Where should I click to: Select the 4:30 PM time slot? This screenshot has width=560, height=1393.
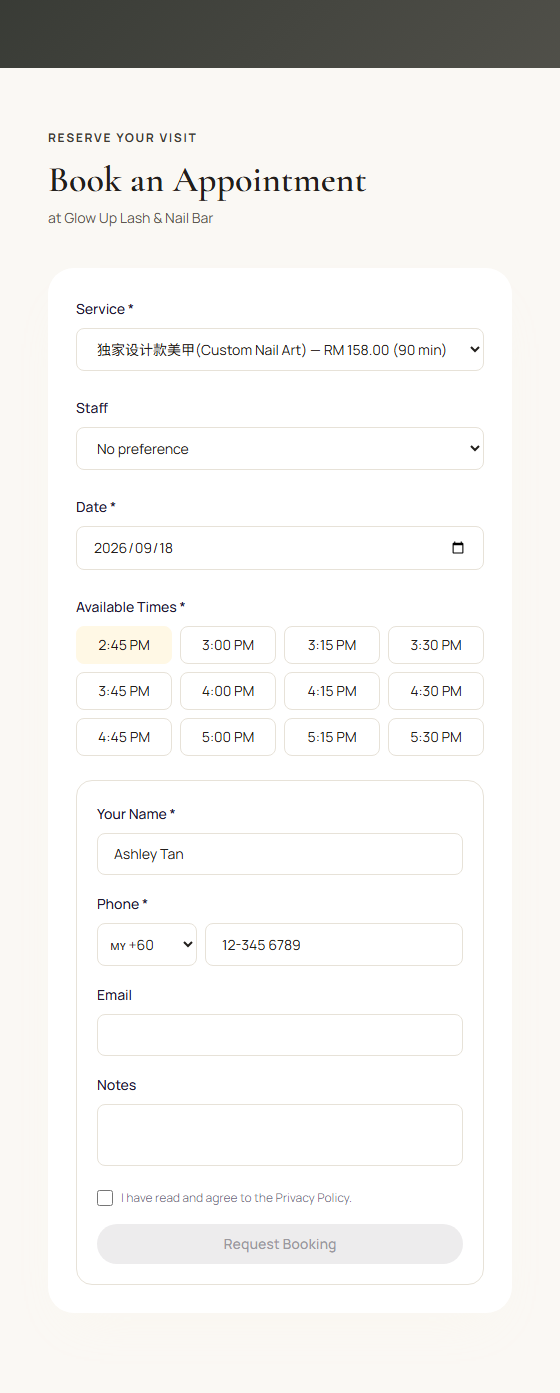point(436,691)
